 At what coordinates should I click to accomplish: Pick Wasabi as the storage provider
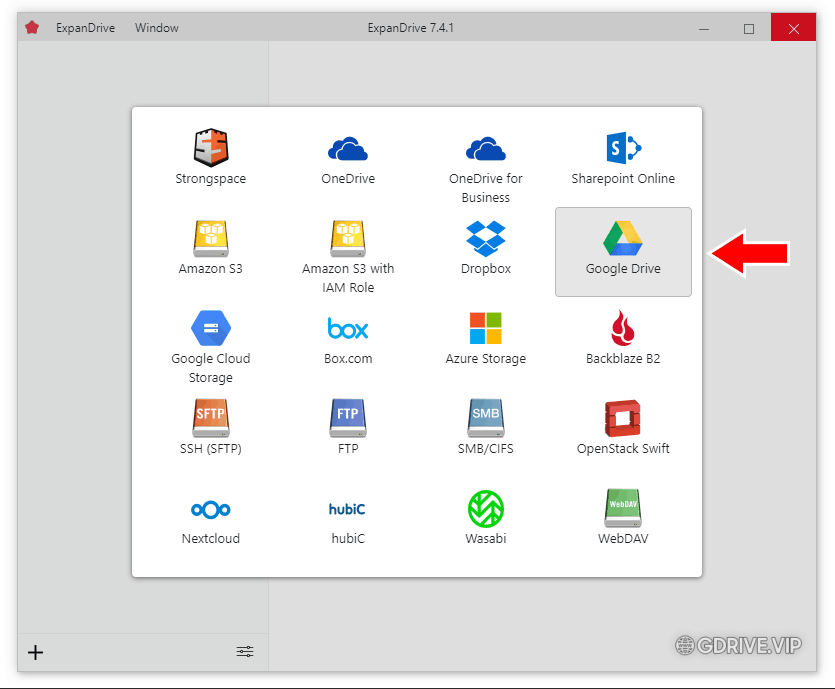486,518
